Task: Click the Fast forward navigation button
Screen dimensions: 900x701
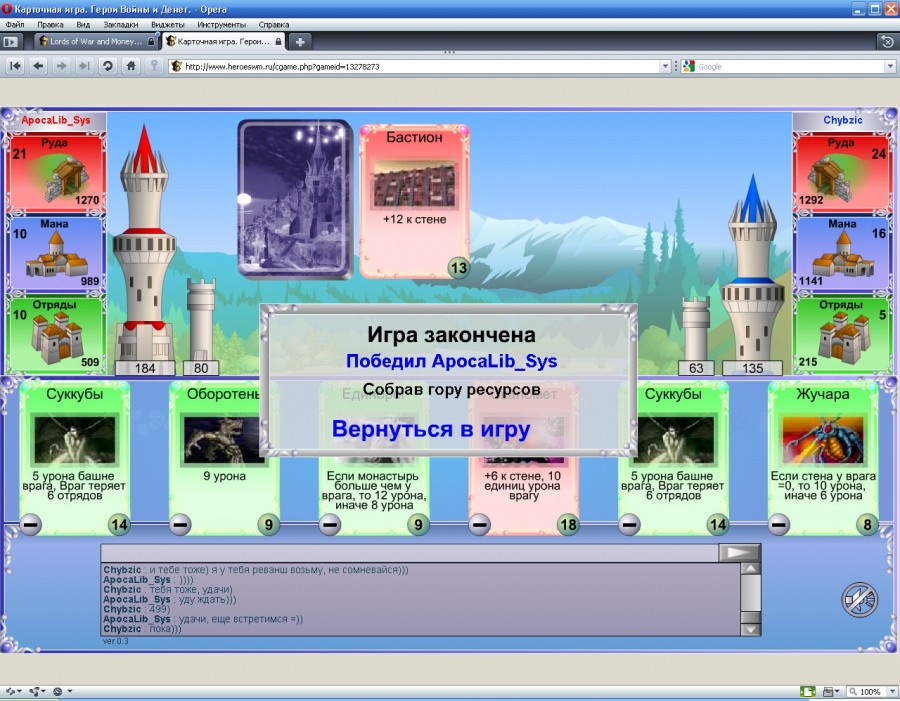Action: 84,66
